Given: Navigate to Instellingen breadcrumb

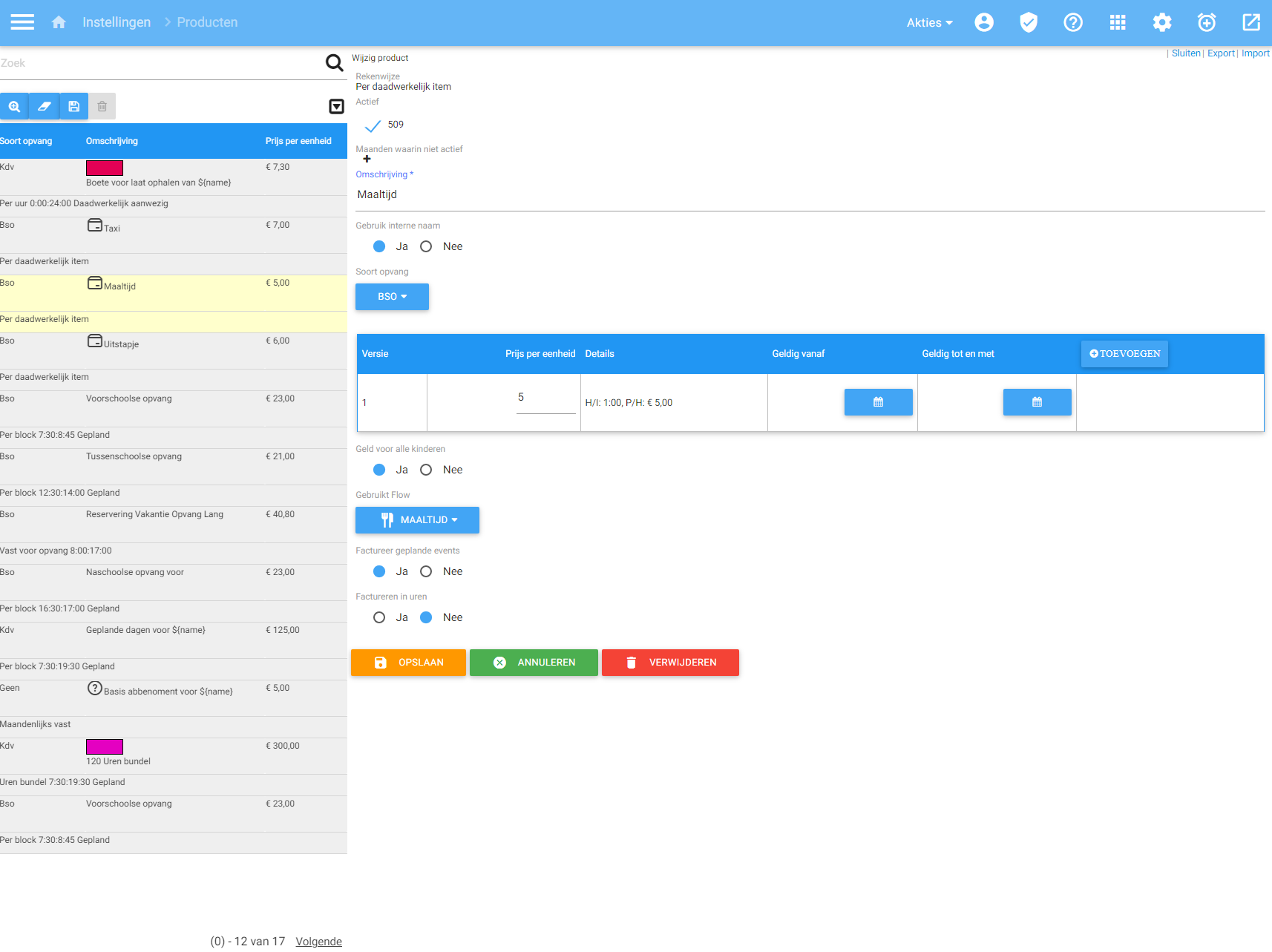Looking at the screenshot, I should (x=117, y=22).
